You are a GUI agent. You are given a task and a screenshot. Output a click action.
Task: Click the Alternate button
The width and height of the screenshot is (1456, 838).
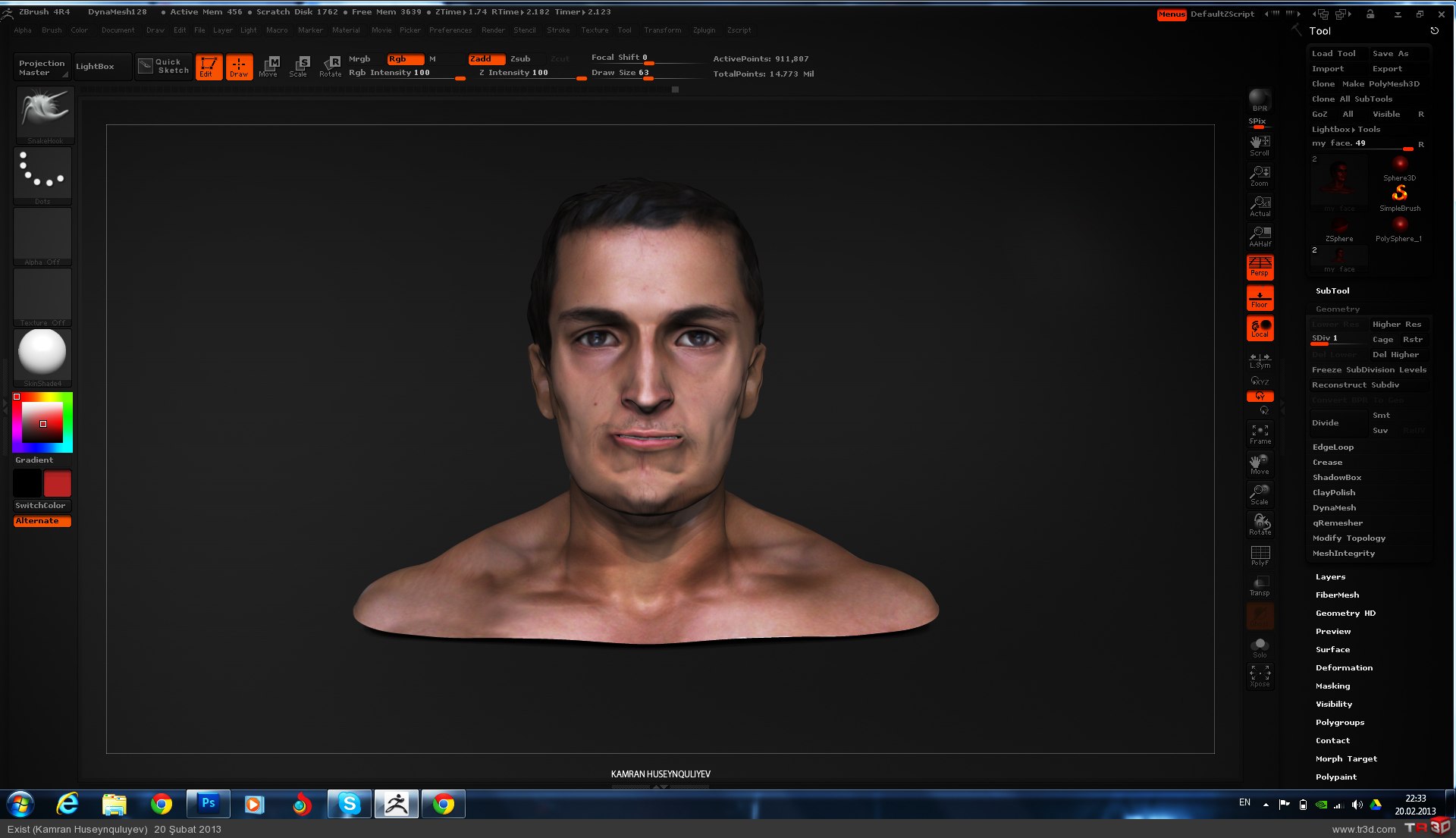[x=42, y=521]
